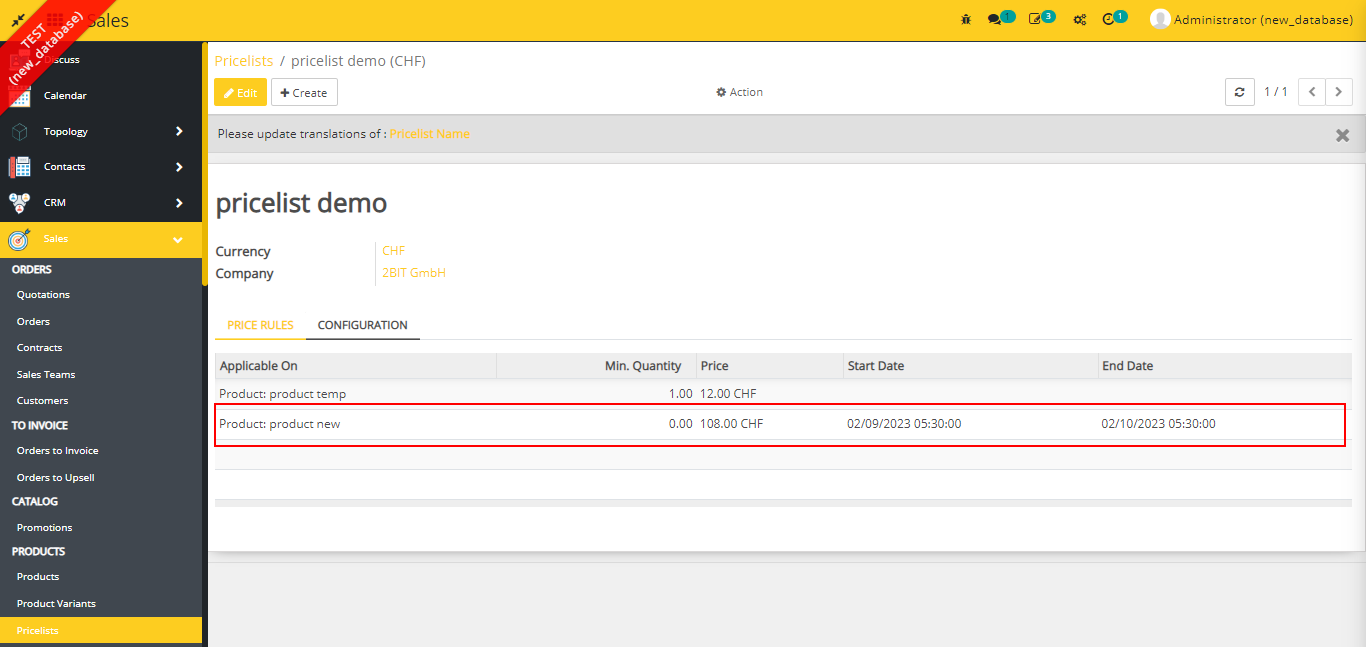
Task: Click the Edit button
Action: (240, 93)
